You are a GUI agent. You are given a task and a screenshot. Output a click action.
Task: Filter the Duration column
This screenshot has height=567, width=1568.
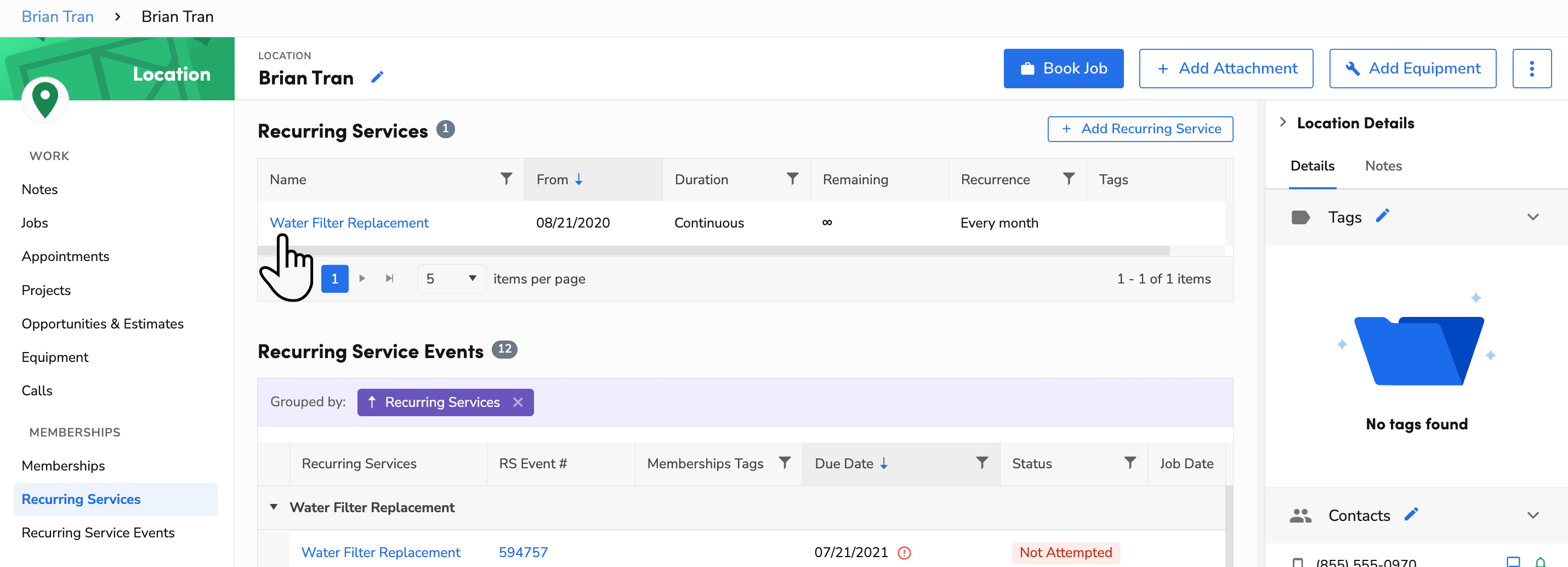click(x=792, y=179)
